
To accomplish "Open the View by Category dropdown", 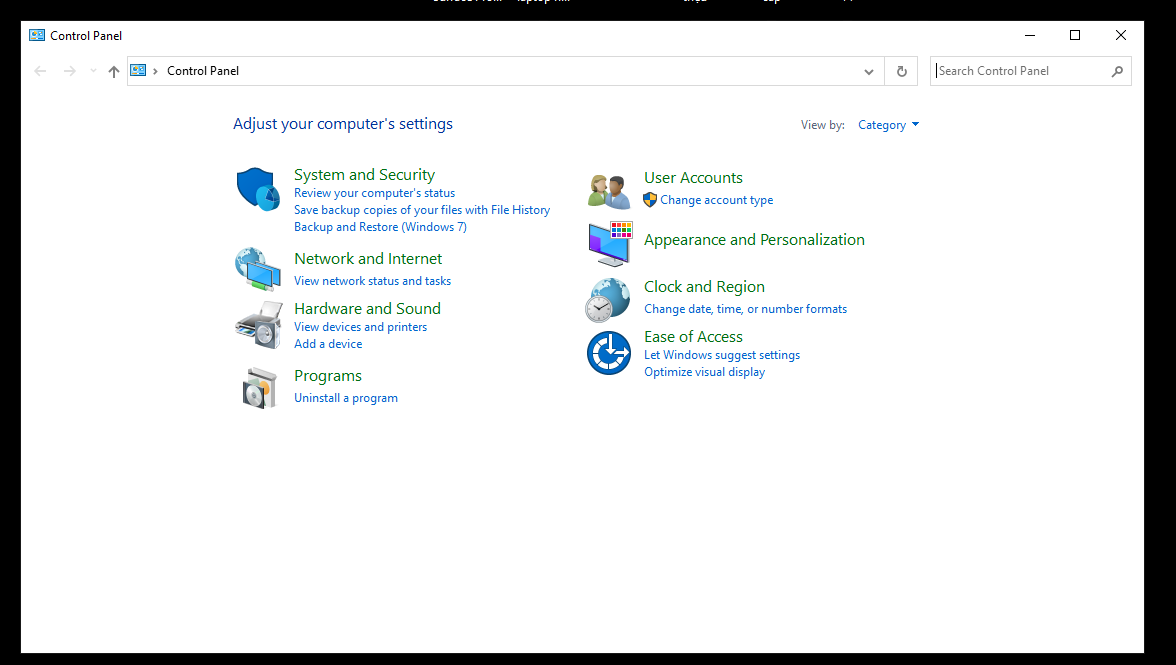I will [x=888, y=125].
